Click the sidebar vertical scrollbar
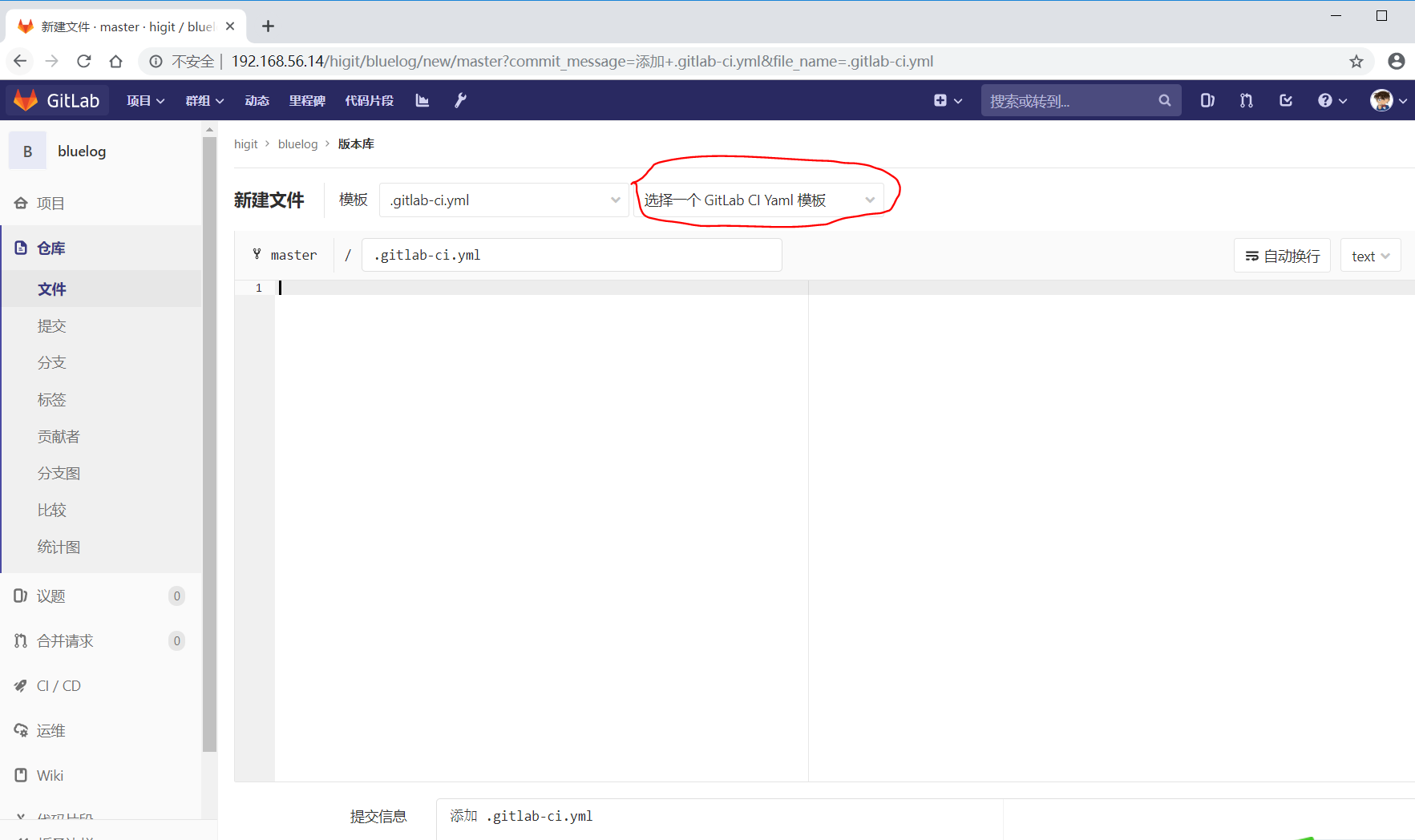1415x840 pixels. click(210, 445)
